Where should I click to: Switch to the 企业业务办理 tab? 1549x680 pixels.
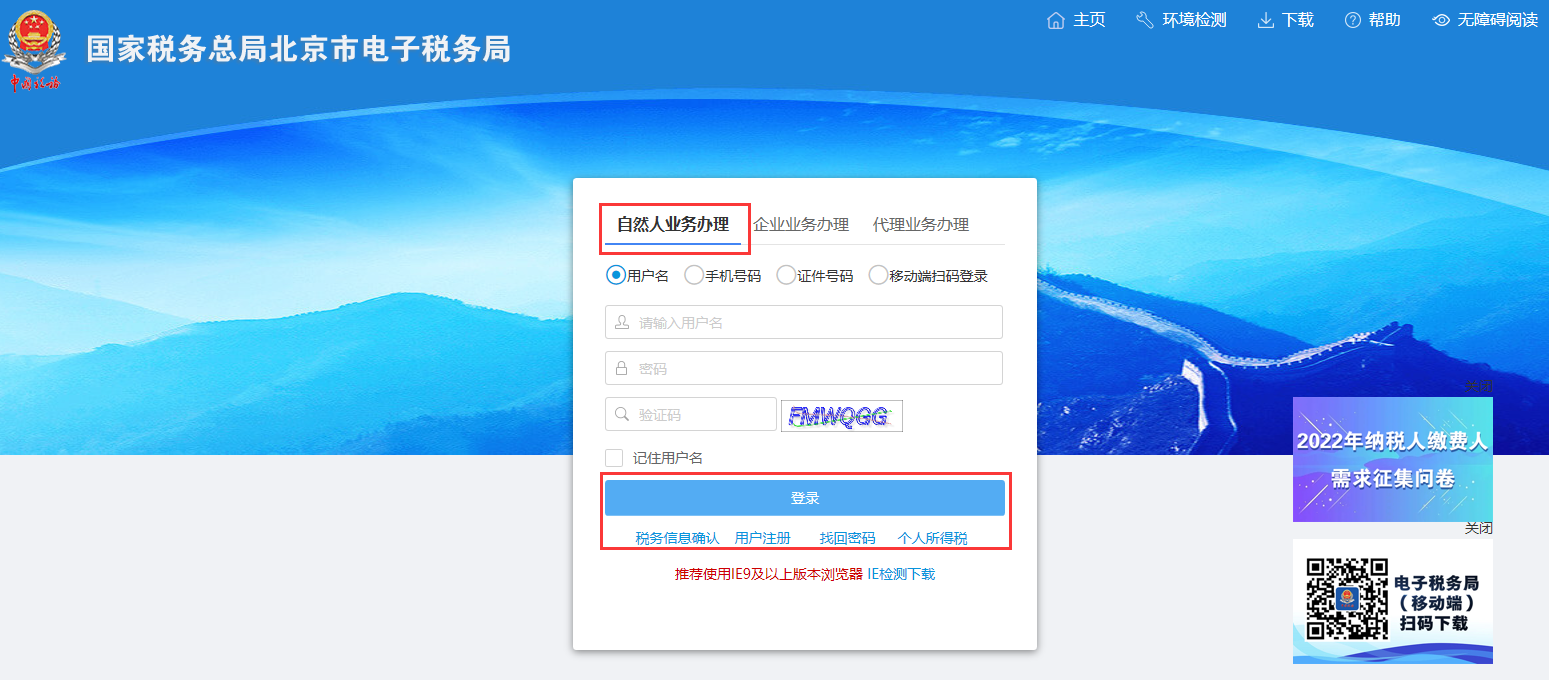(x=801, y=225)
